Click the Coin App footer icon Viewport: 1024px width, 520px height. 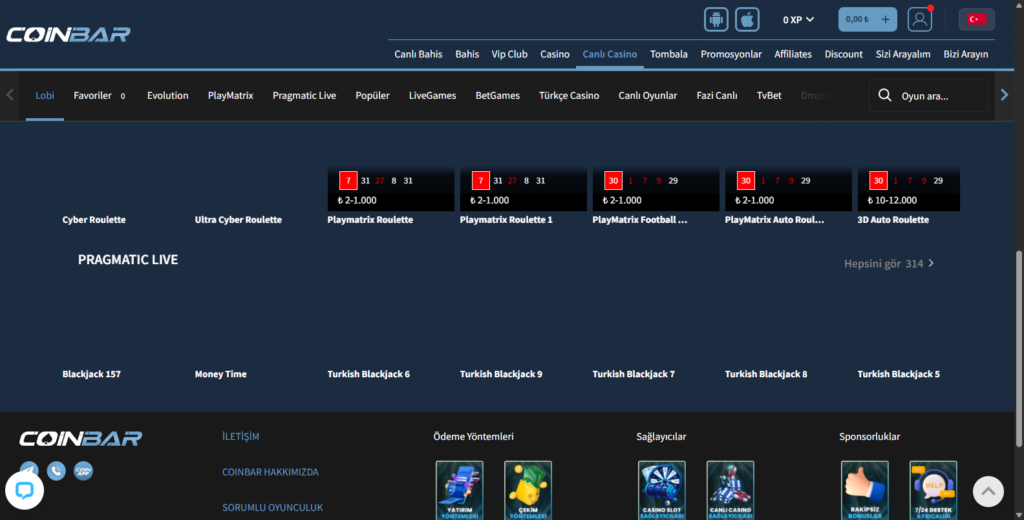coord(83,470)
